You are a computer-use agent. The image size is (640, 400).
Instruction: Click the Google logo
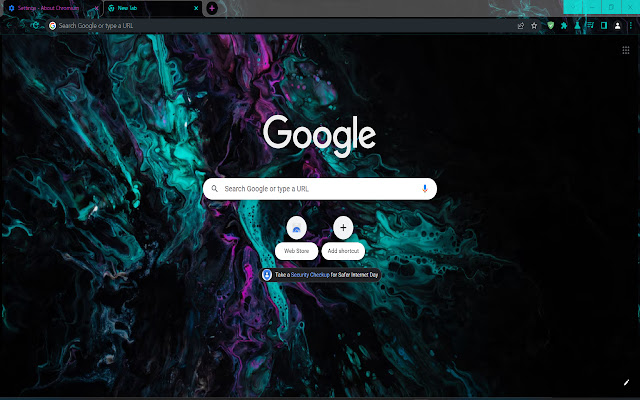click(319, 136)
